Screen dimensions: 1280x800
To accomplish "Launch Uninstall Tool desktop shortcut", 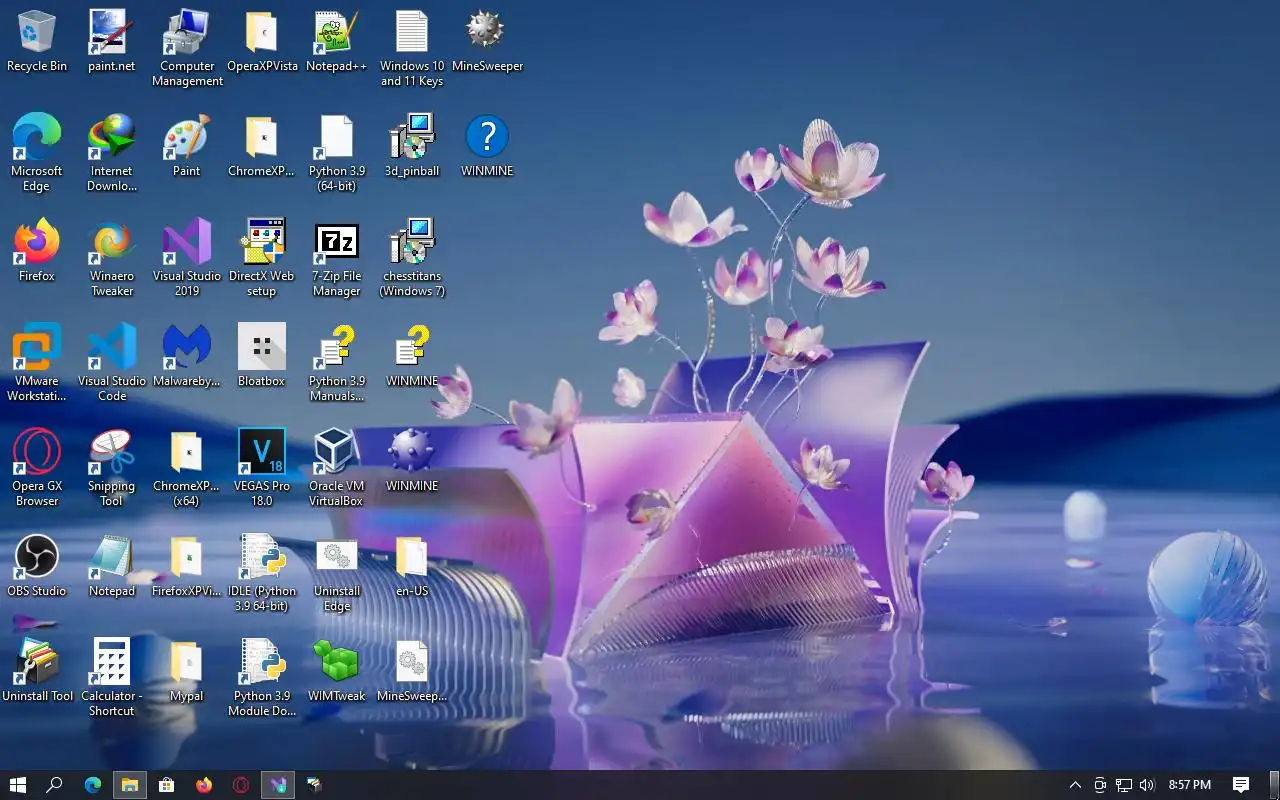I will click(x=37, y=671).
